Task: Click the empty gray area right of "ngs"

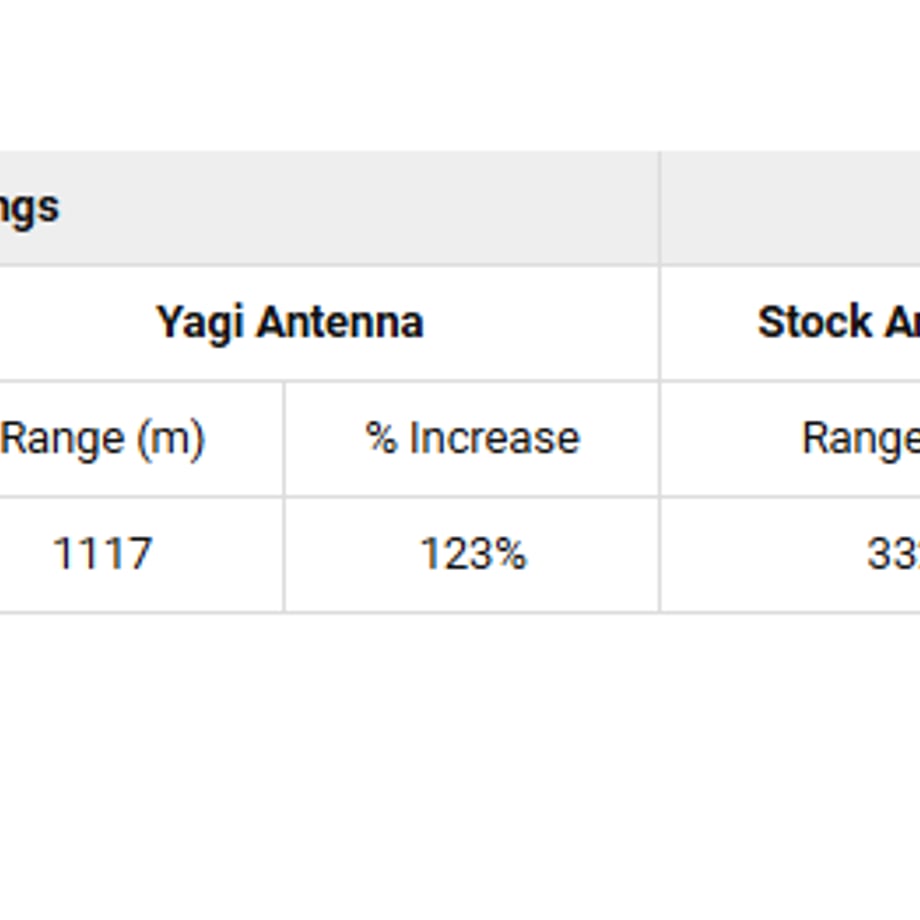Action: [358, 208]
